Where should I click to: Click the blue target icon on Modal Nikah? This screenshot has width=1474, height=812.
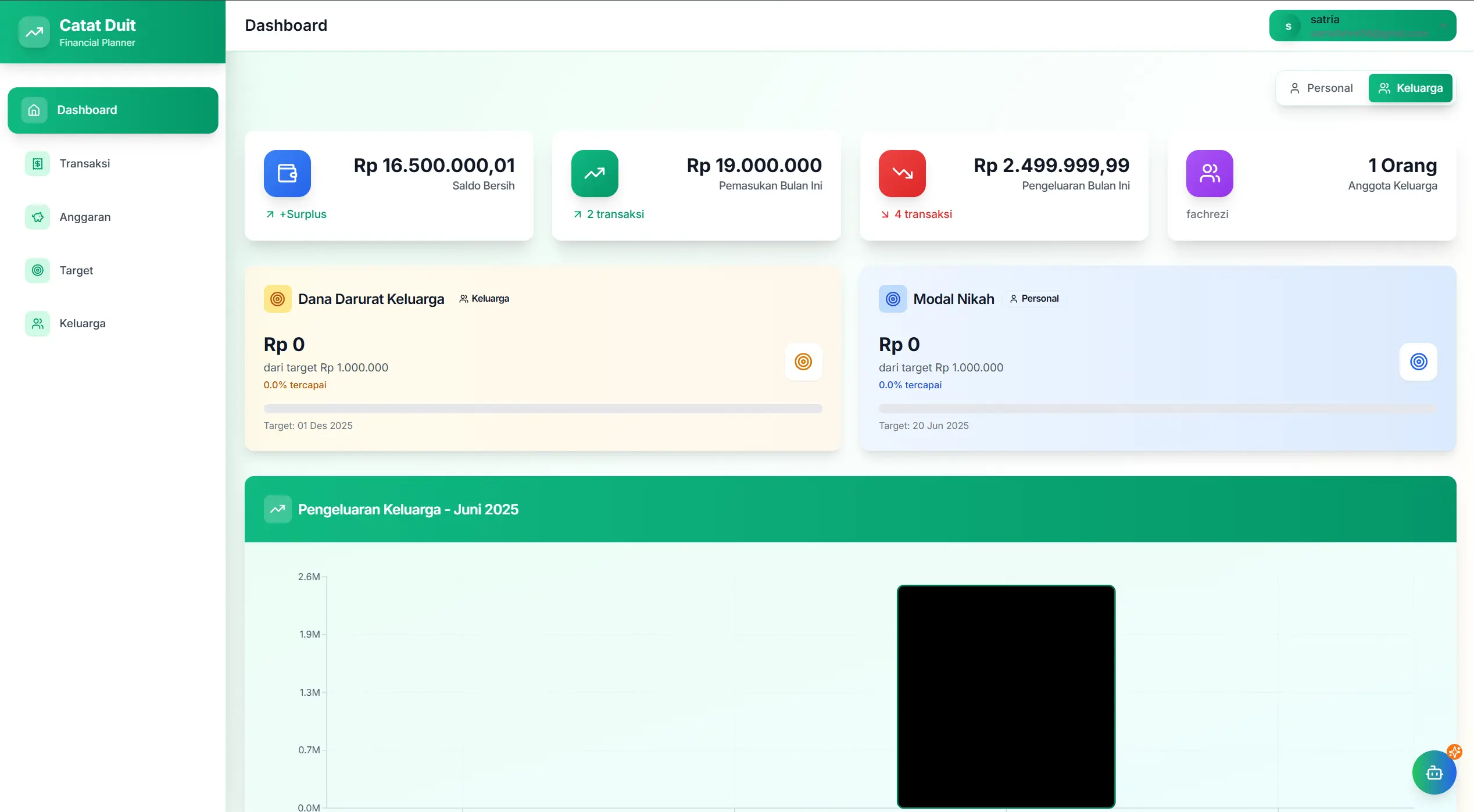point(1418,362)
